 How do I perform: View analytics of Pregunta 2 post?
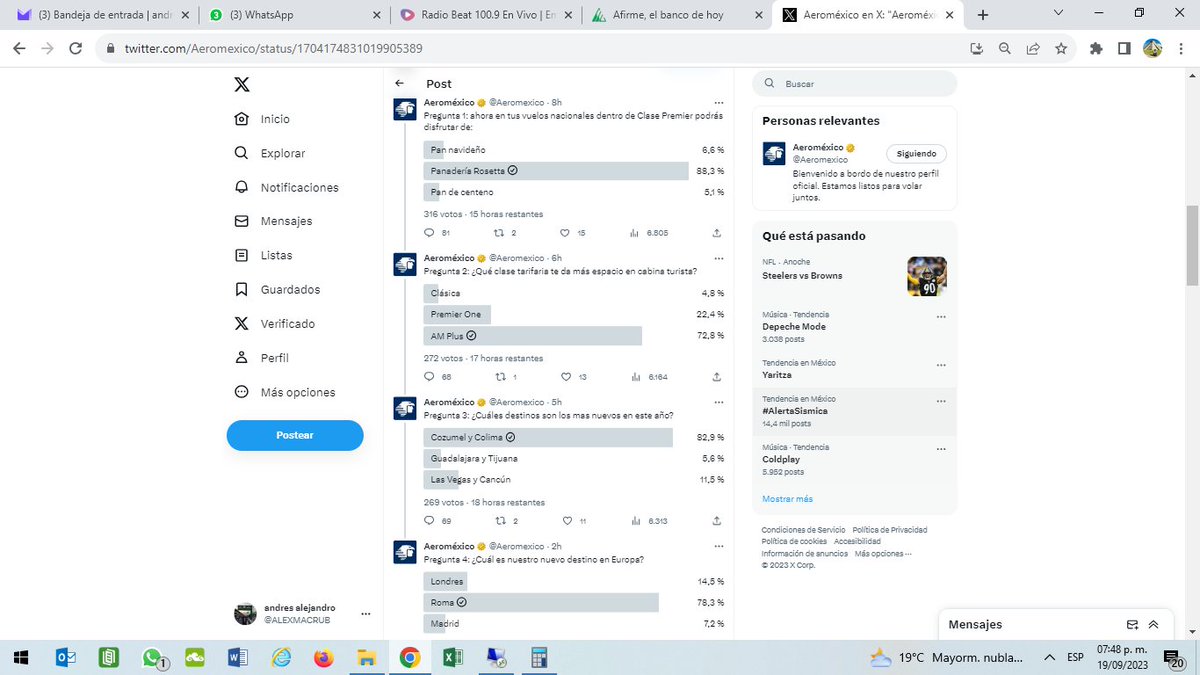point(634,377)
